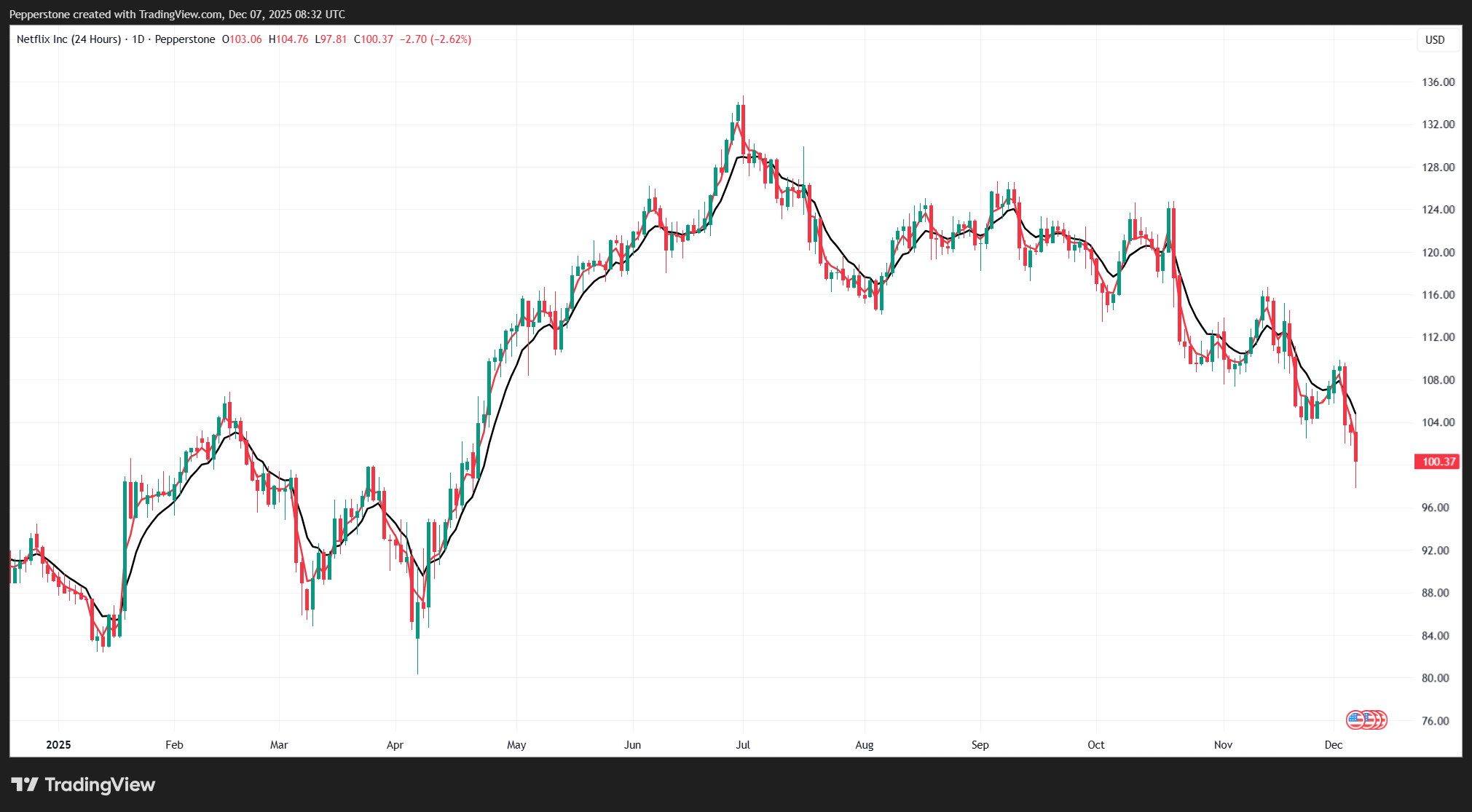The height and width of the screenshot is (812, 1472).
Task: Click the open value O103.06
Action: coord(242,39)
